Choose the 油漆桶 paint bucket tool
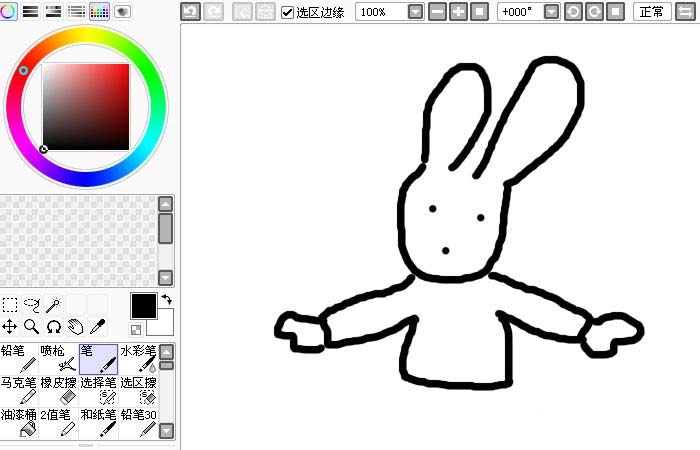The width and height of the screenshot is (700, 450). tap(19, 421)
